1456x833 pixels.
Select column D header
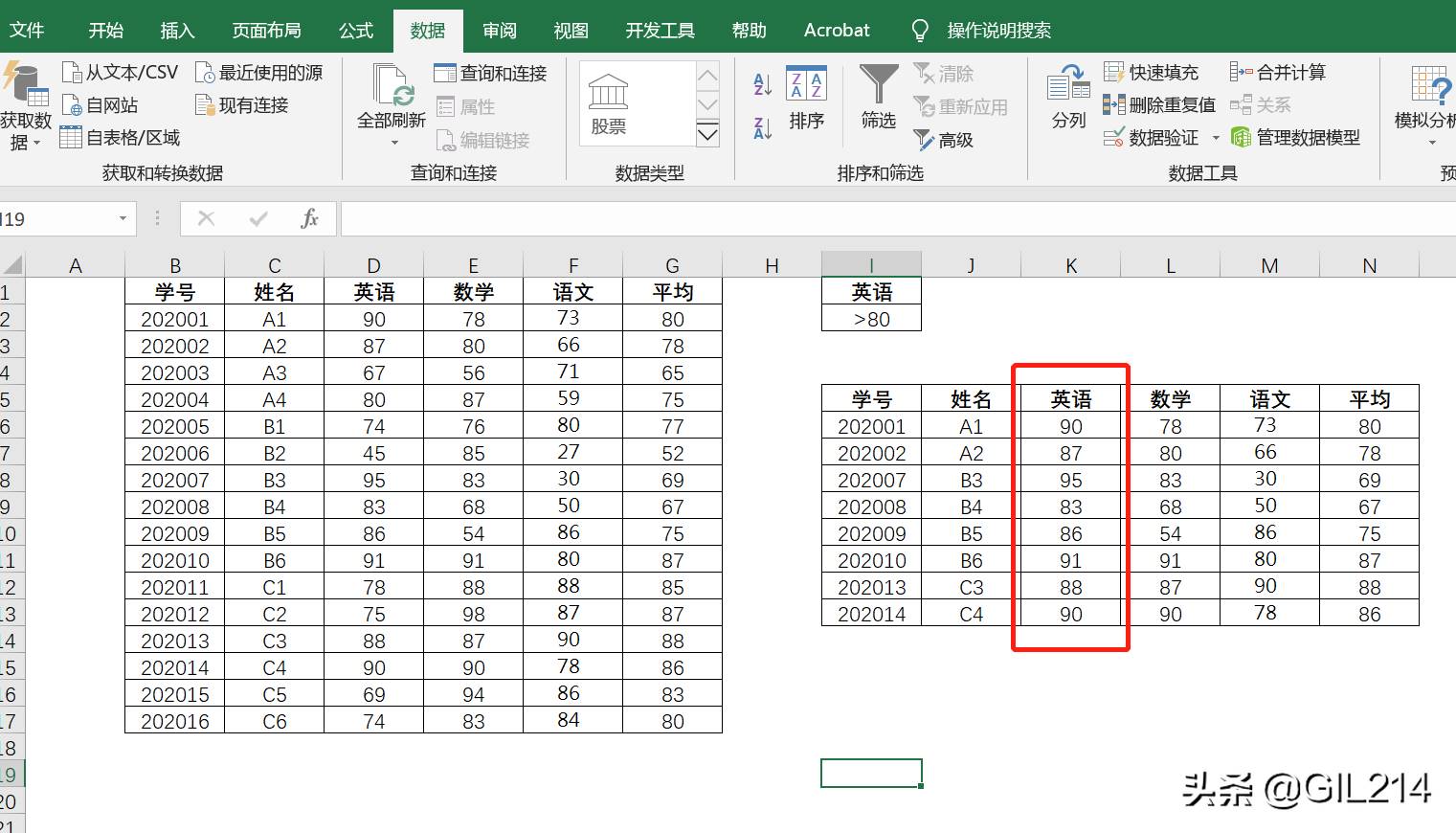point(373,265)
